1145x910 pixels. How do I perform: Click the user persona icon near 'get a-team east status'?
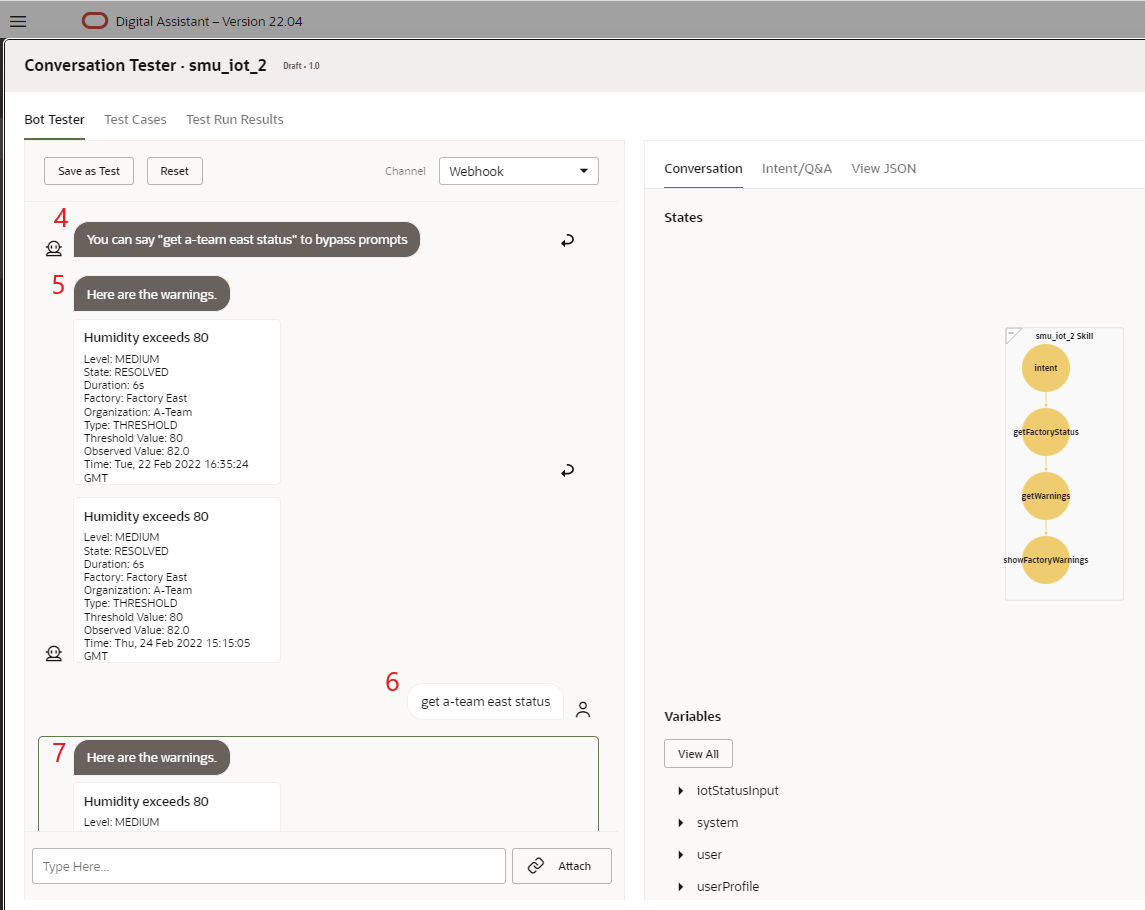[583, 708]
